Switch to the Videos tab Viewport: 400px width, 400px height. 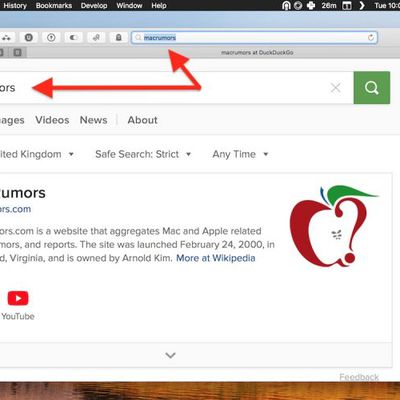[52, 120]
